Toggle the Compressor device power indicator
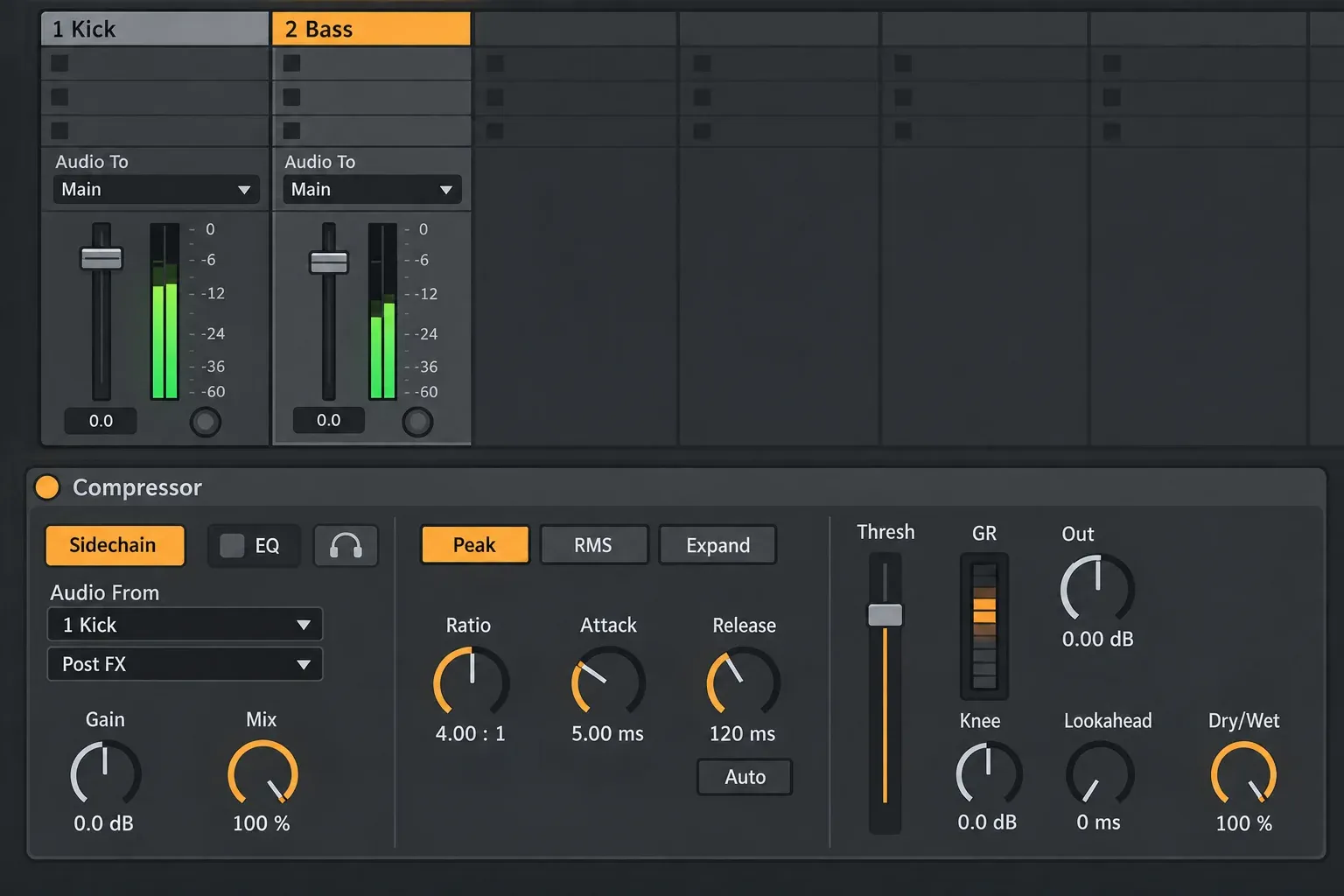This screenshot has height=896, width=1344. click(x=47, y=487)
